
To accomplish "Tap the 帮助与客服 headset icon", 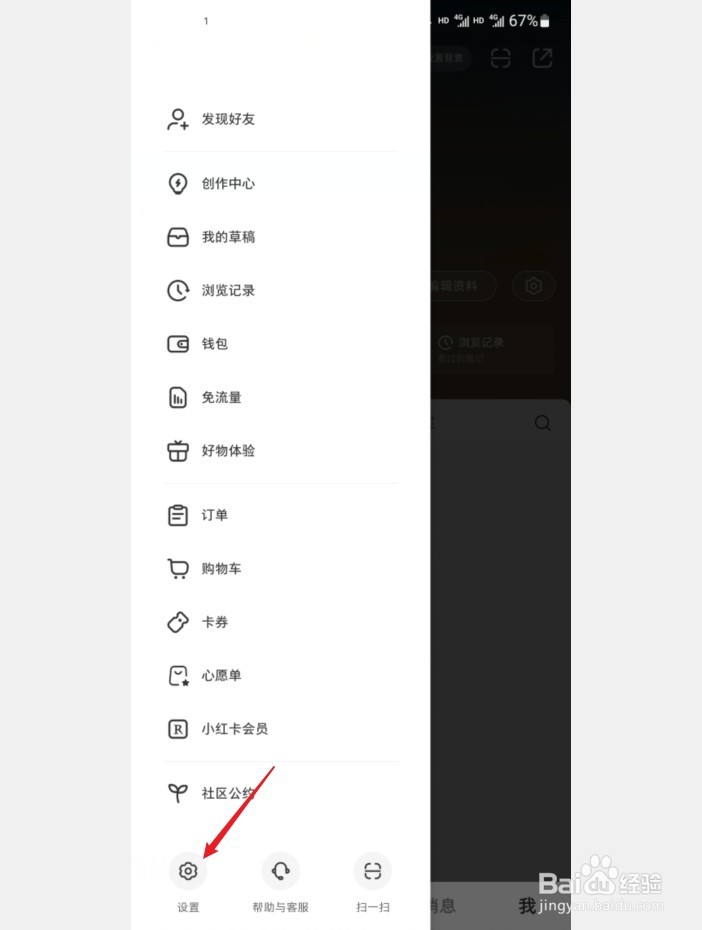I will 280,871.
